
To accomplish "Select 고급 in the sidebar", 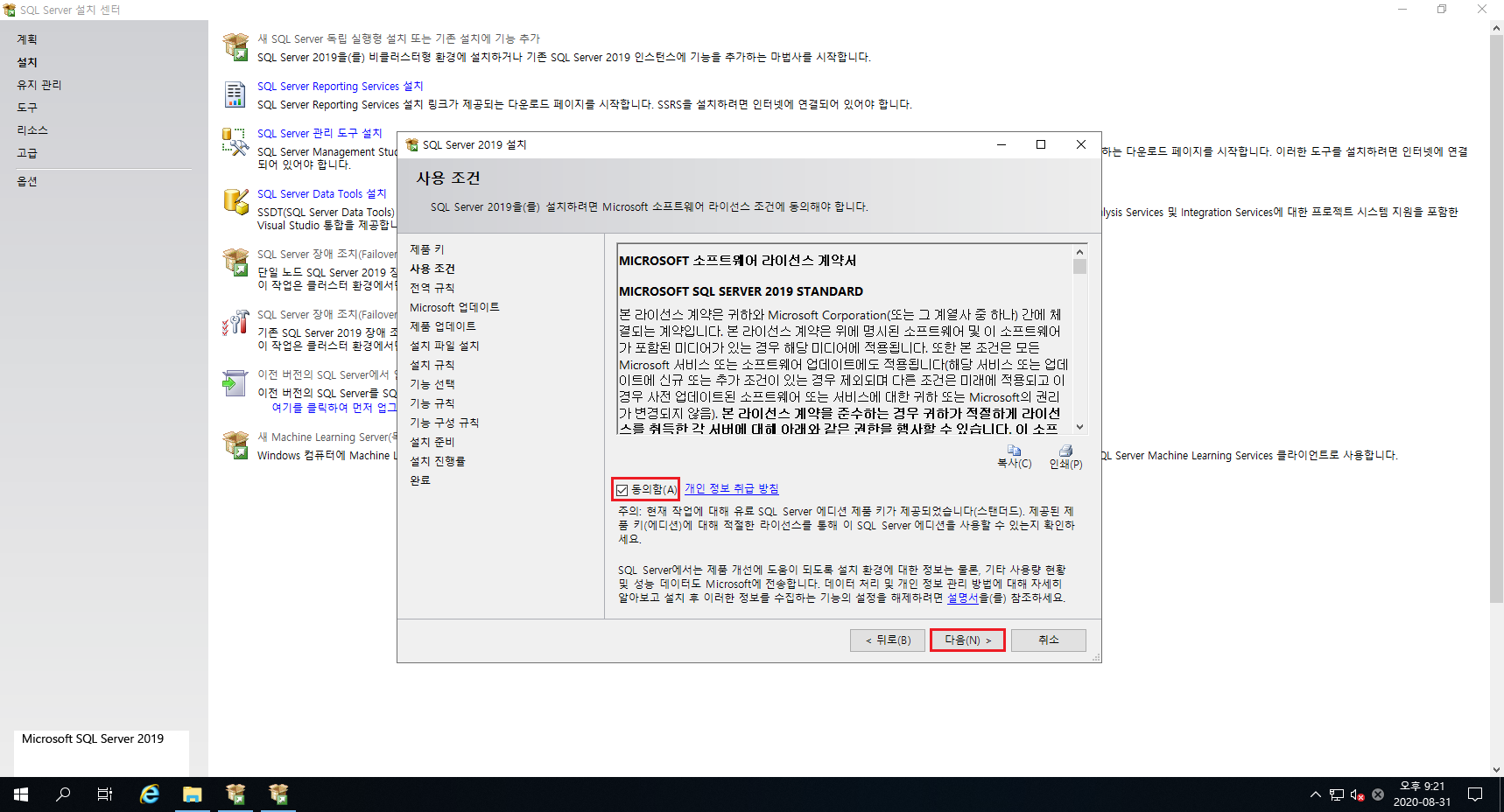I will pos(27,153).
